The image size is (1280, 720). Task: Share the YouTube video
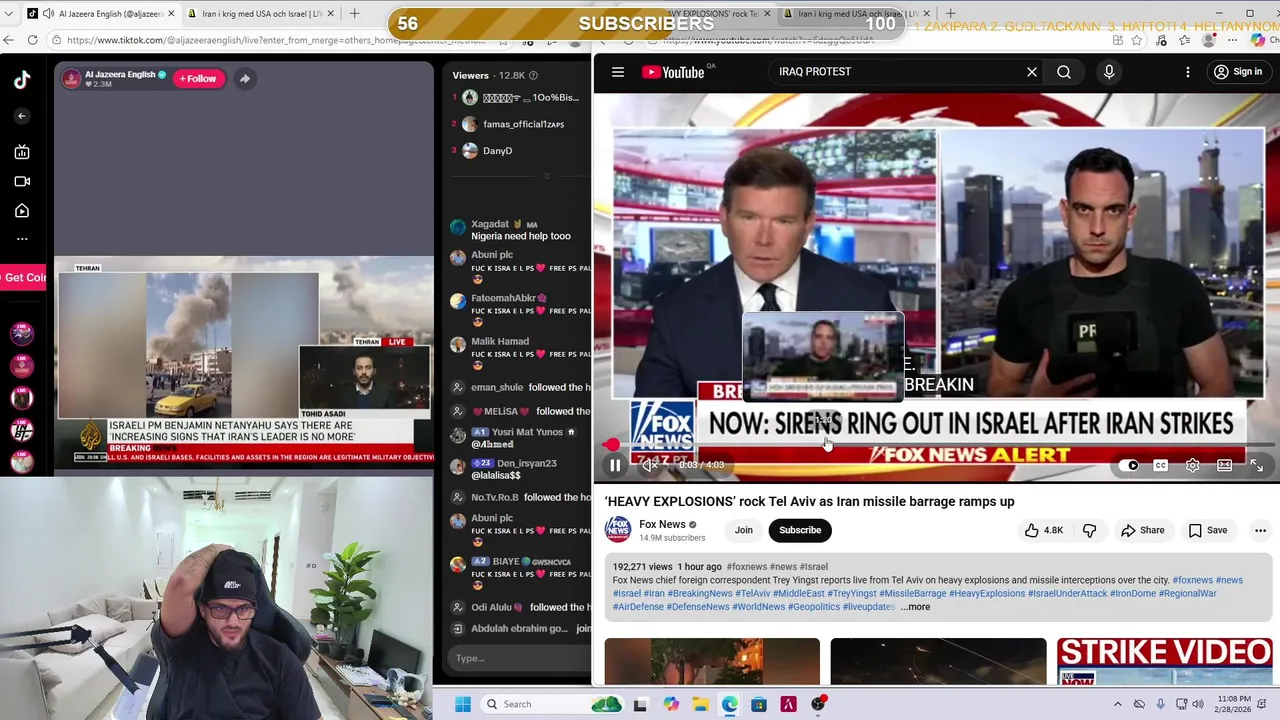pos(1142,530)
